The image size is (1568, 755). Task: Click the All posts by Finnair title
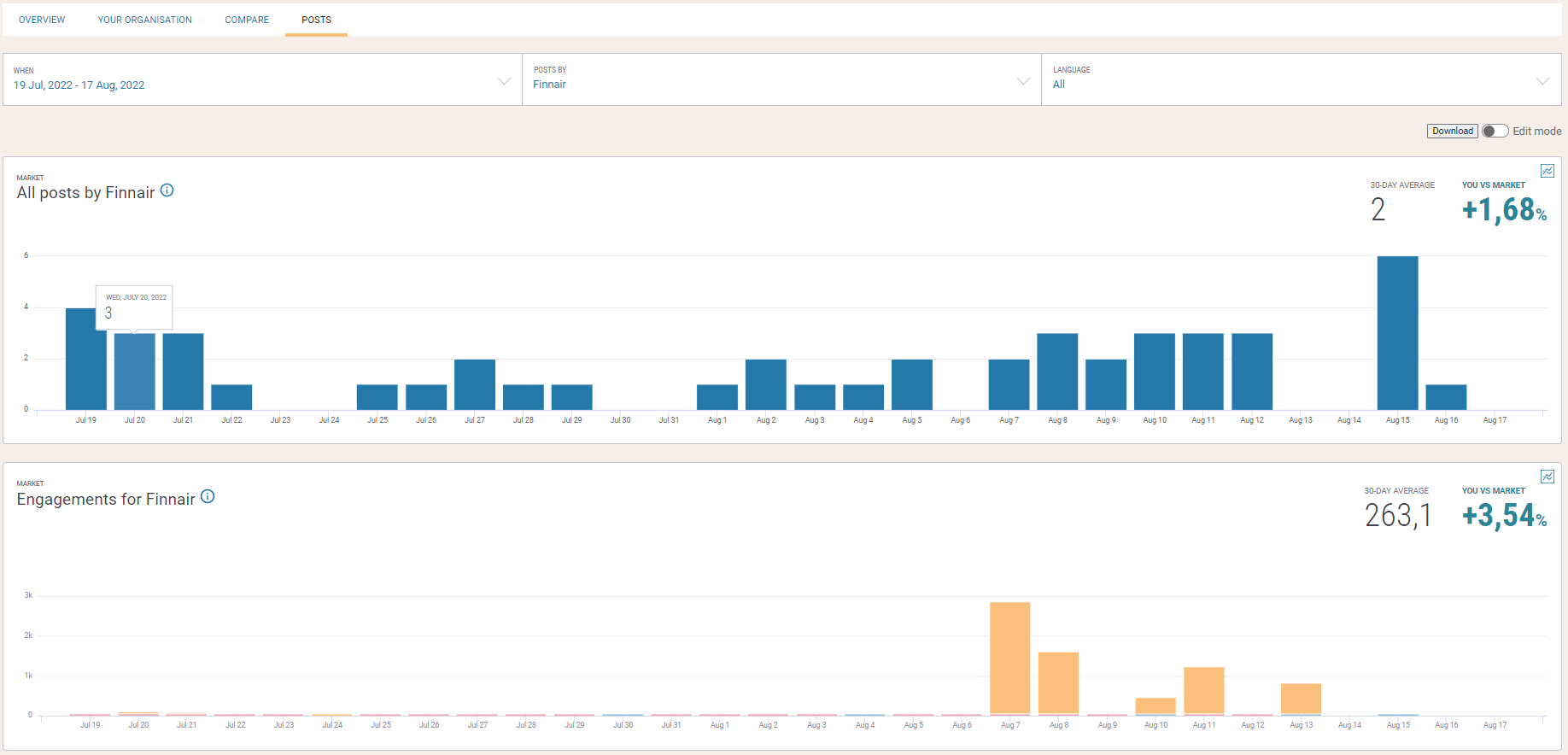tap(85, 193)
